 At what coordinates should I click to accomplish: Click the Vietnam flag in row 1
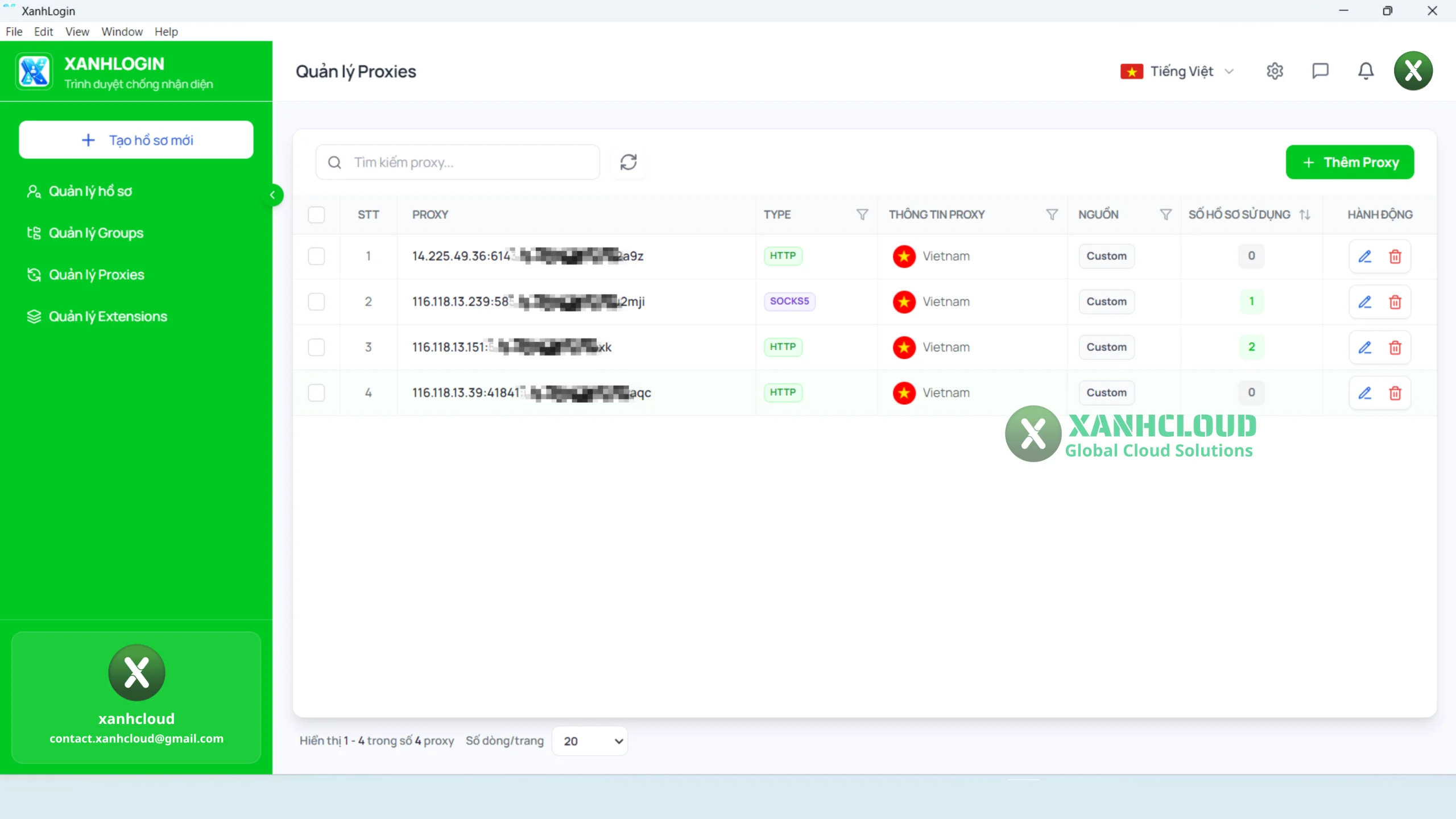(904, 256)
